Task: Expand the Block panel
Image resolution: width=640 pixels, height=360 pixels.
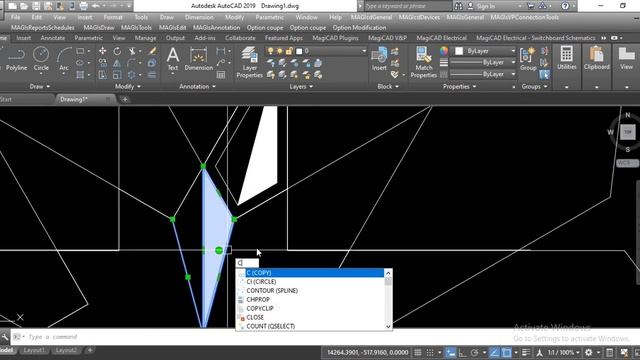Action: click(x=388, y=87)
